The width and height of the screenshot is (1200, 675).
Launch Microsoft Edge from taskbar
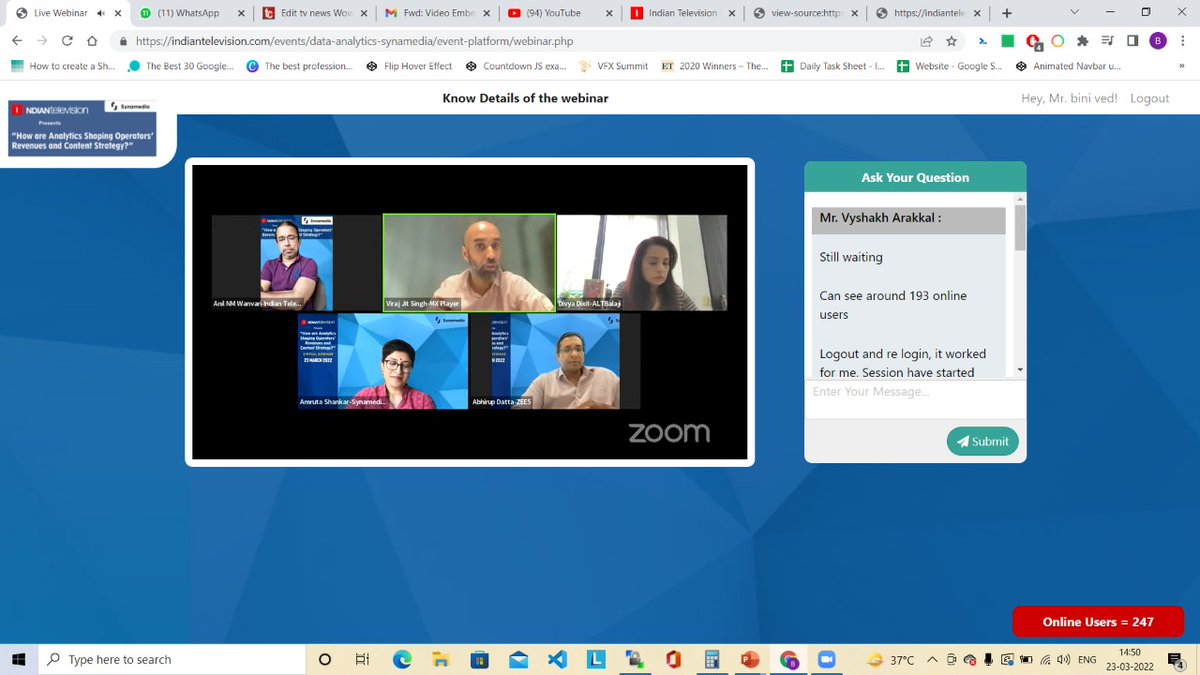(x=402, y=659)
